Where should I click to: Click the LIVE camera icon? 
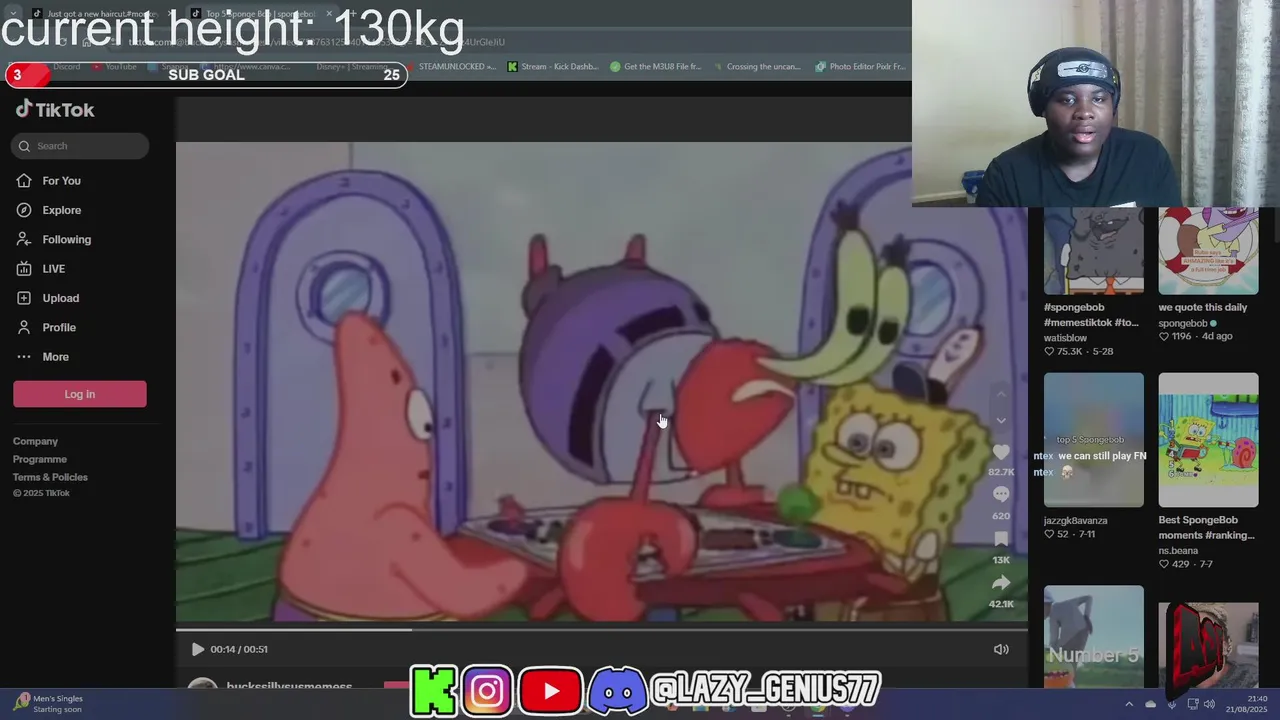24,269
